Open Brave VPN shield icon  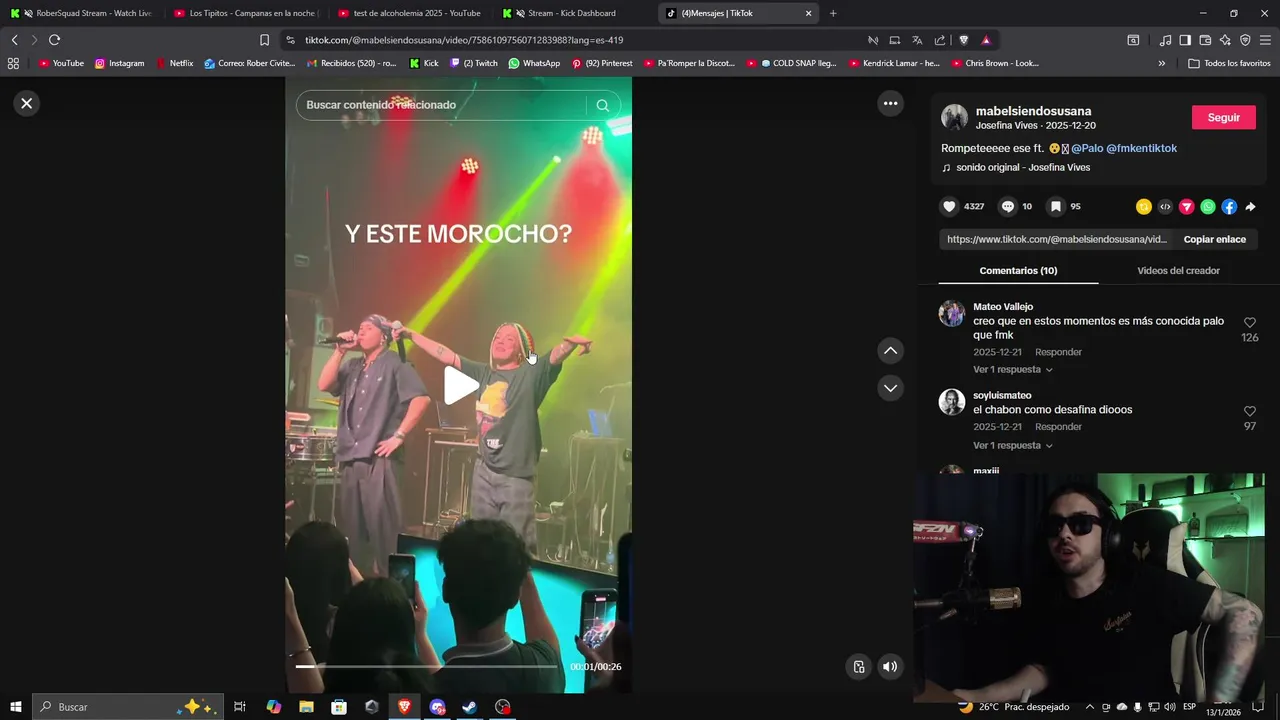(x=1245, y=40)
